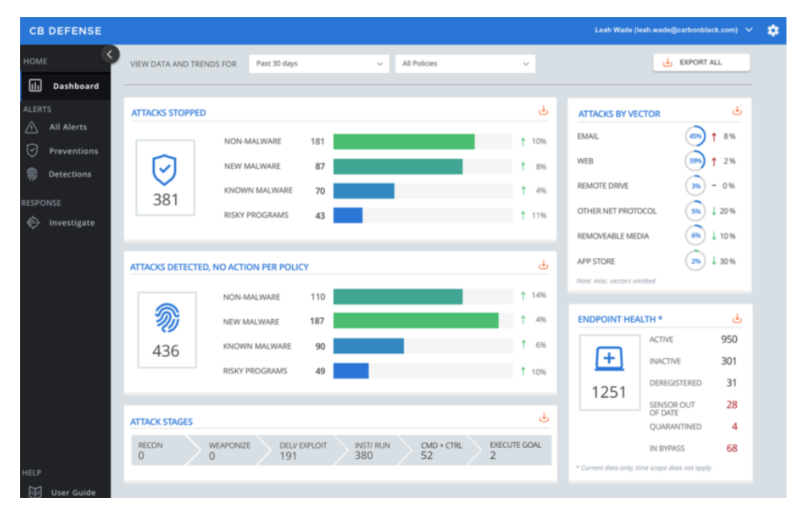806x514 pixels.
Task: Click the settings gear icon
Action: pyautogui.click(x=772, y=30)
